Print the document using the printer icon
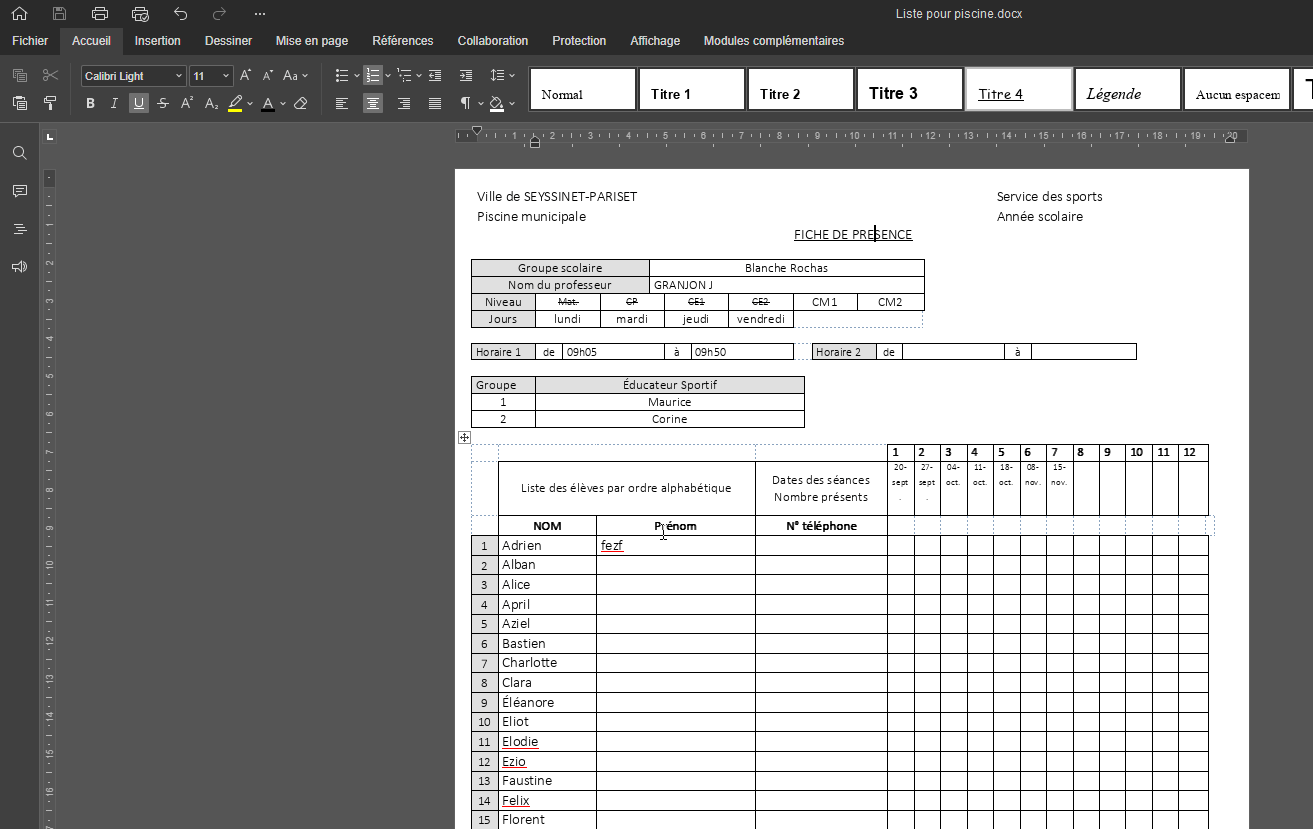Viewport: 1313px width, 829px height. pos(100,14)
